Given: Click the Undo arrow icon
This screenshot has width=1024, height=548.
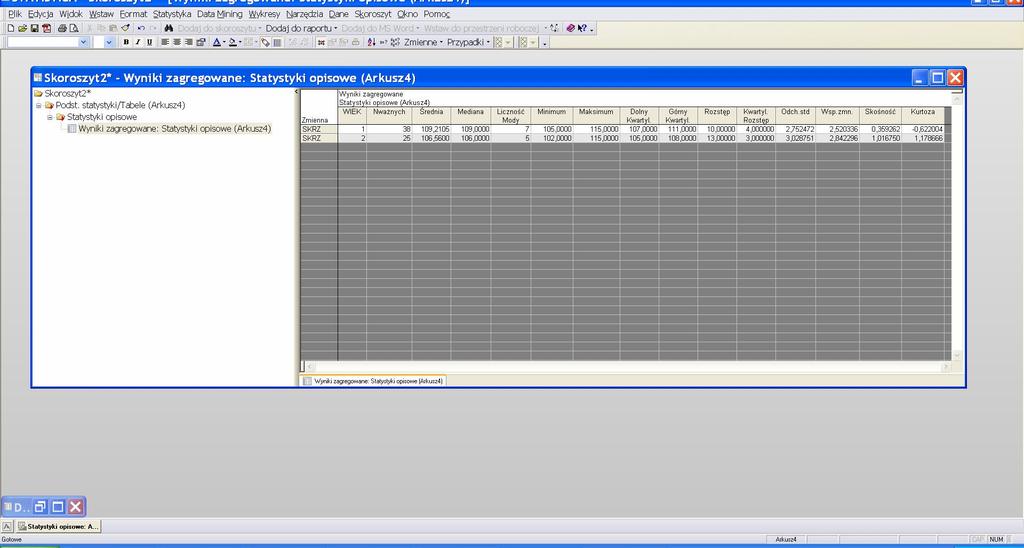Looking at the screenshot, I should [141, 28].
